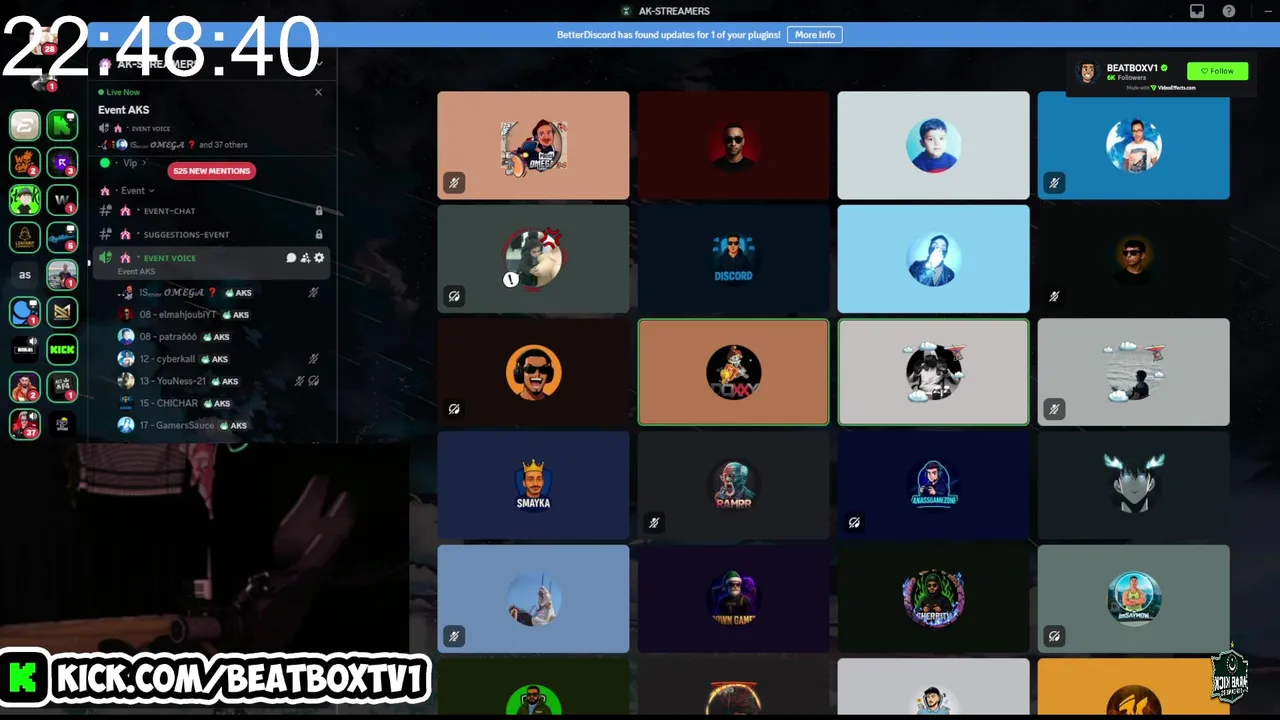Open the green KICK server icon

pyautogui.click(x=62, y=350)
